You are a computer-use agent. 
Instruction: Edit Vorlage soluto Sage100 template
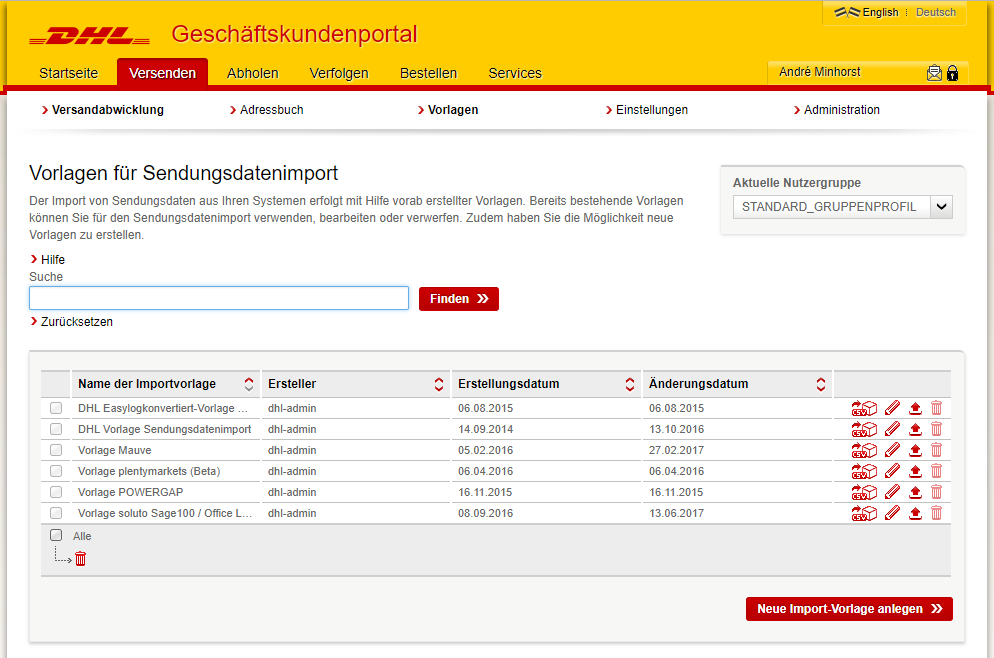coord(893,513)
